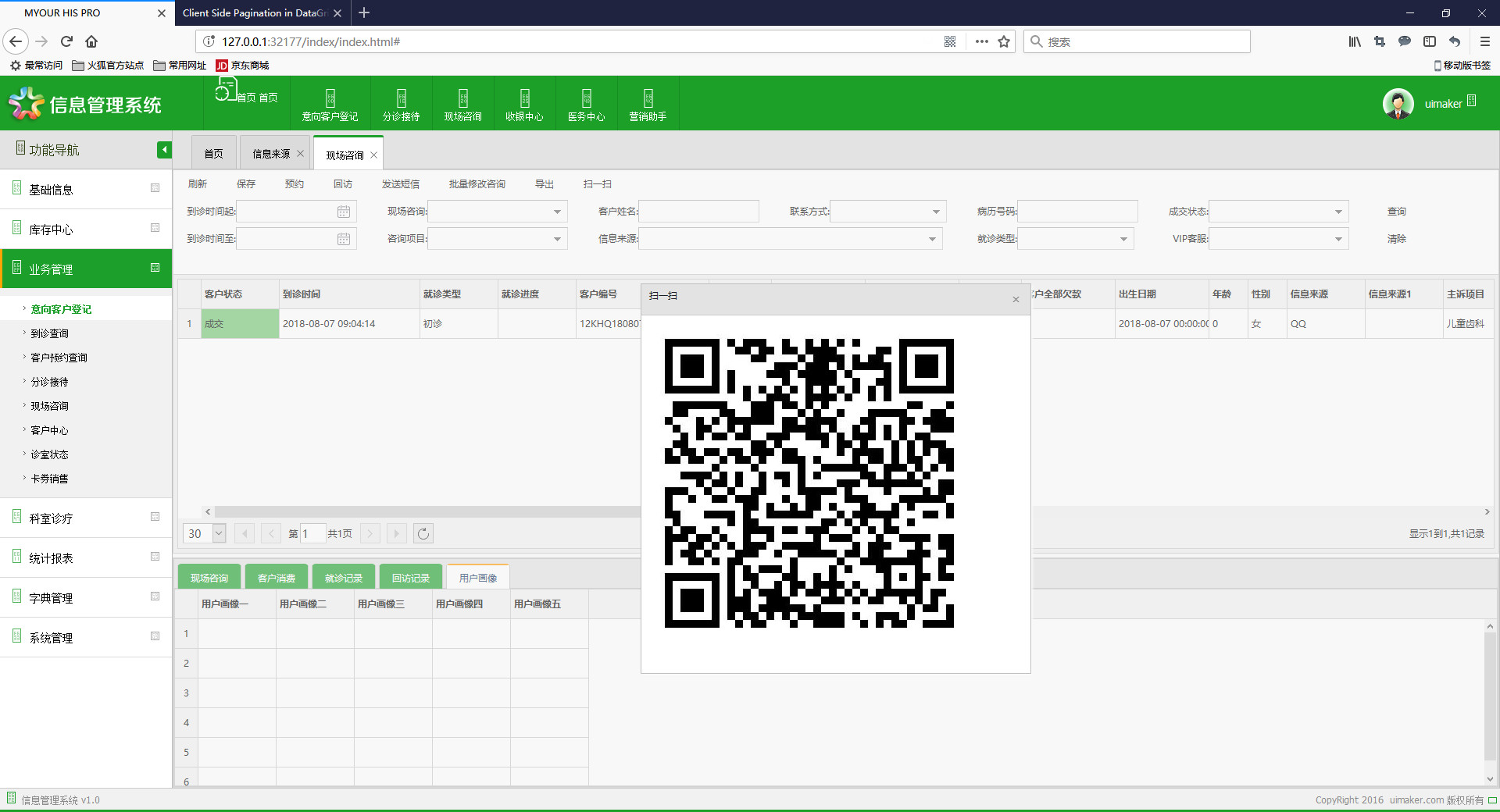Viewport: 1500px width, 812px height.
Task: Click the 扫一扫 toolbar button
Action: point(598,184)
